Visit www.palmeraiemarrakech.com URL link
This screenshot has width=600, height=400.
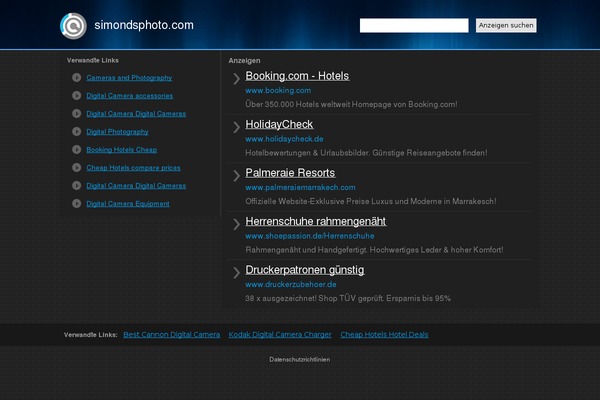click(300, 188)
